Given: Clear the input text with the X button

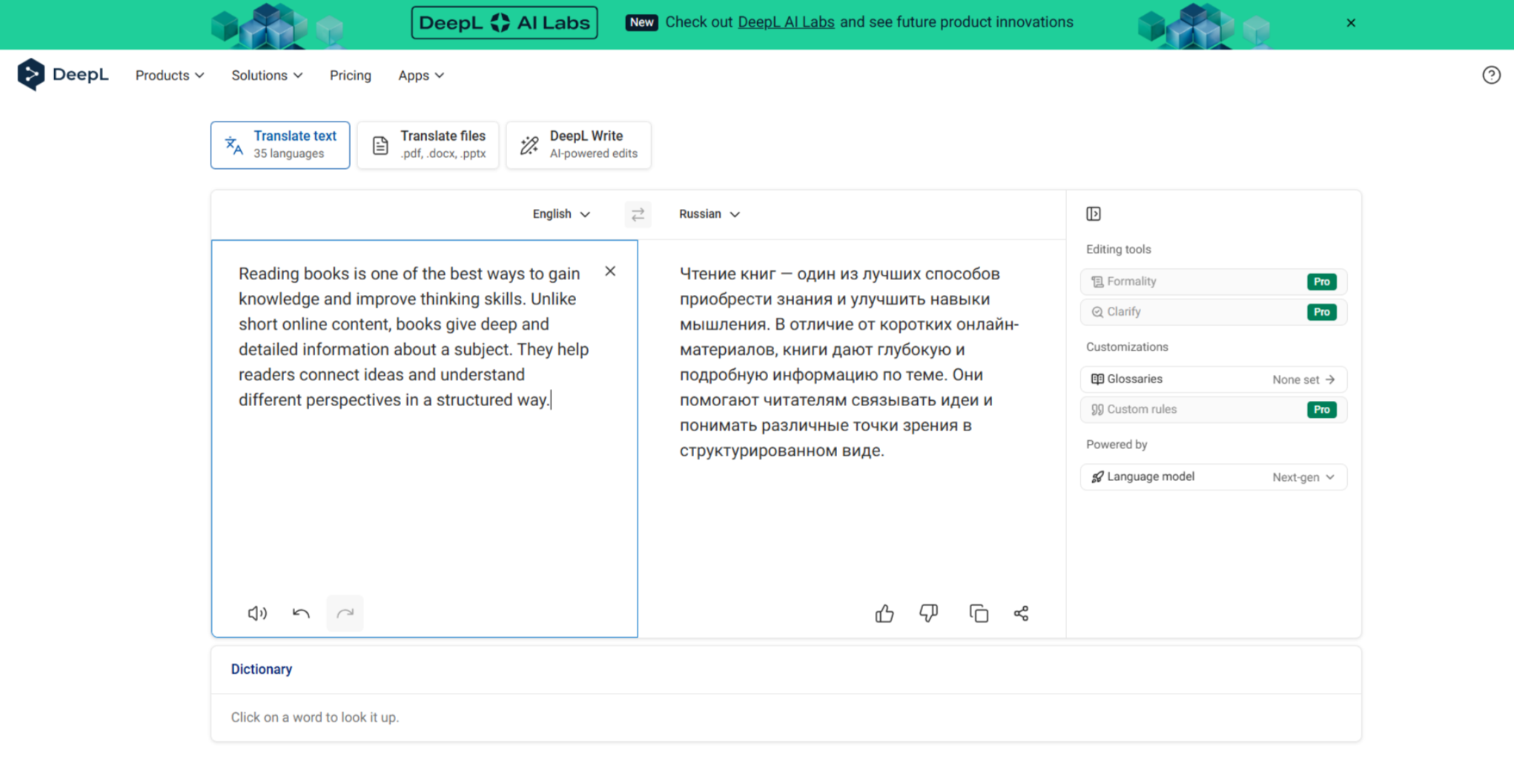Looking at the screenshot, I should point(610,270).
